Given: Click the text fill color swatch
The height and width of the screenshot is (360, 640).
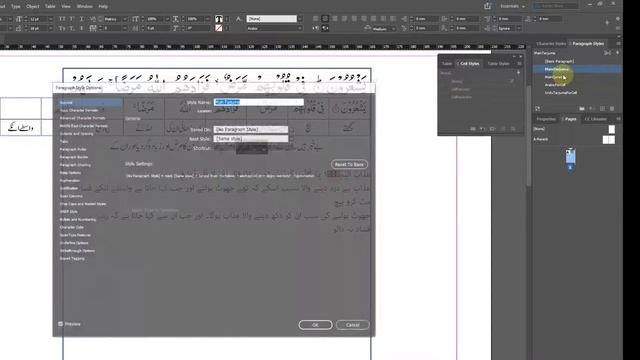Looking at the screenshot, I should coord(219,19).
